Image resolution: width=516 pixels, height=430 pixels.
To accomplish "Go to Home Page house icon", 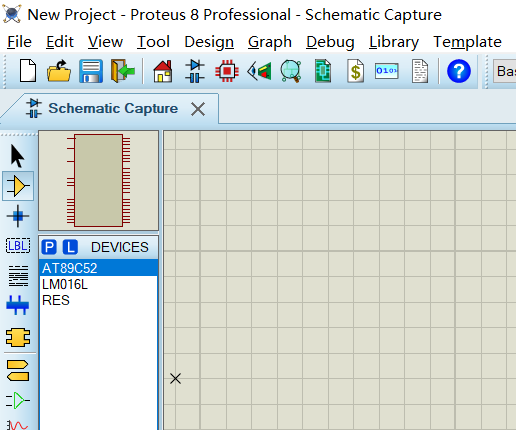I will coord(163,71).
